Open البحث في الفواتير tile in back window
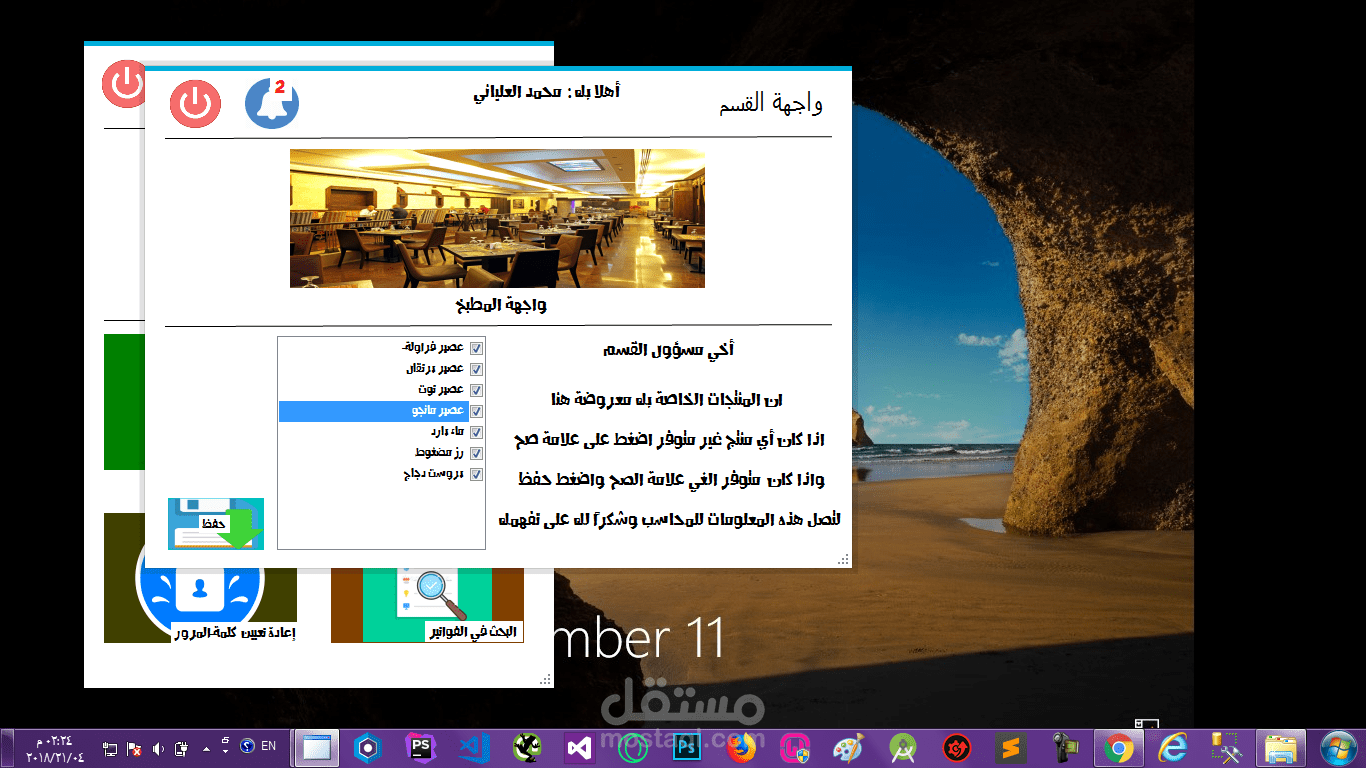This screenshot has height=768, width=1366. point(428,605)
